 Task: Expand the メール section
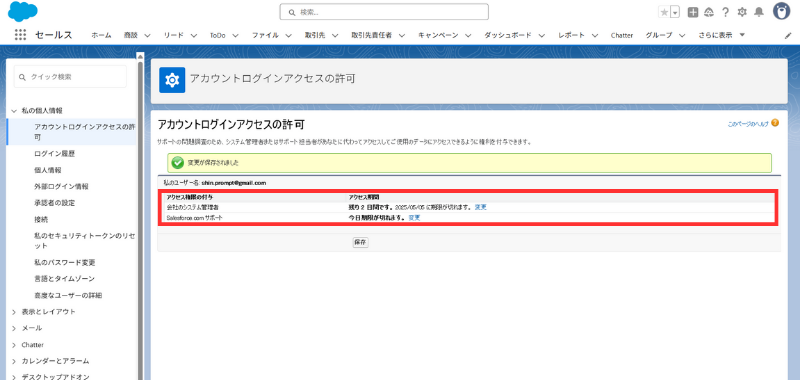tap(14, 328)
